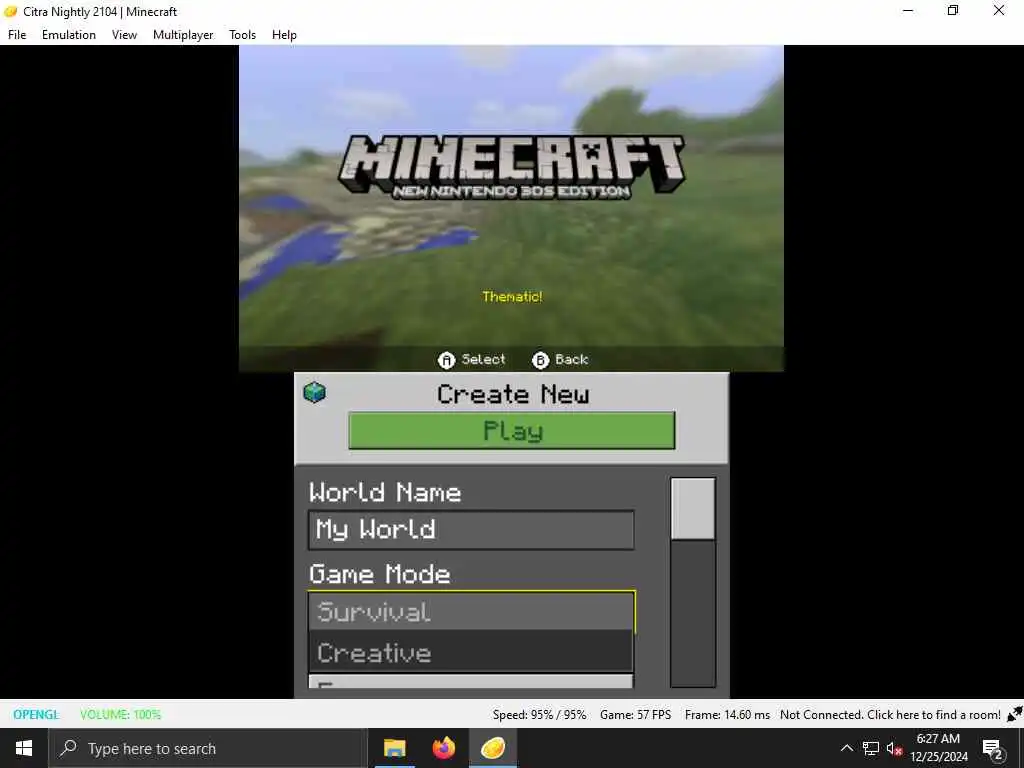Open the Emulation menu

coord(69,35)
